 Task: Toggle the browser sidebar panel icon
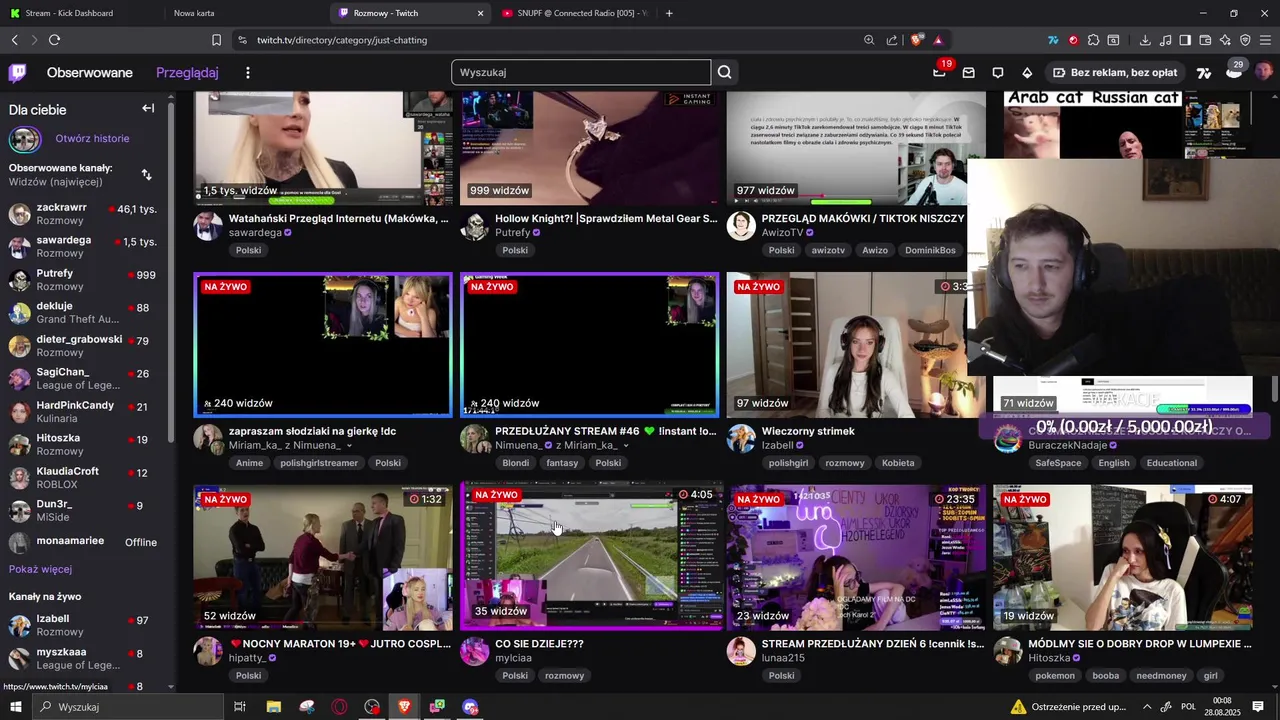(1185, 40)
